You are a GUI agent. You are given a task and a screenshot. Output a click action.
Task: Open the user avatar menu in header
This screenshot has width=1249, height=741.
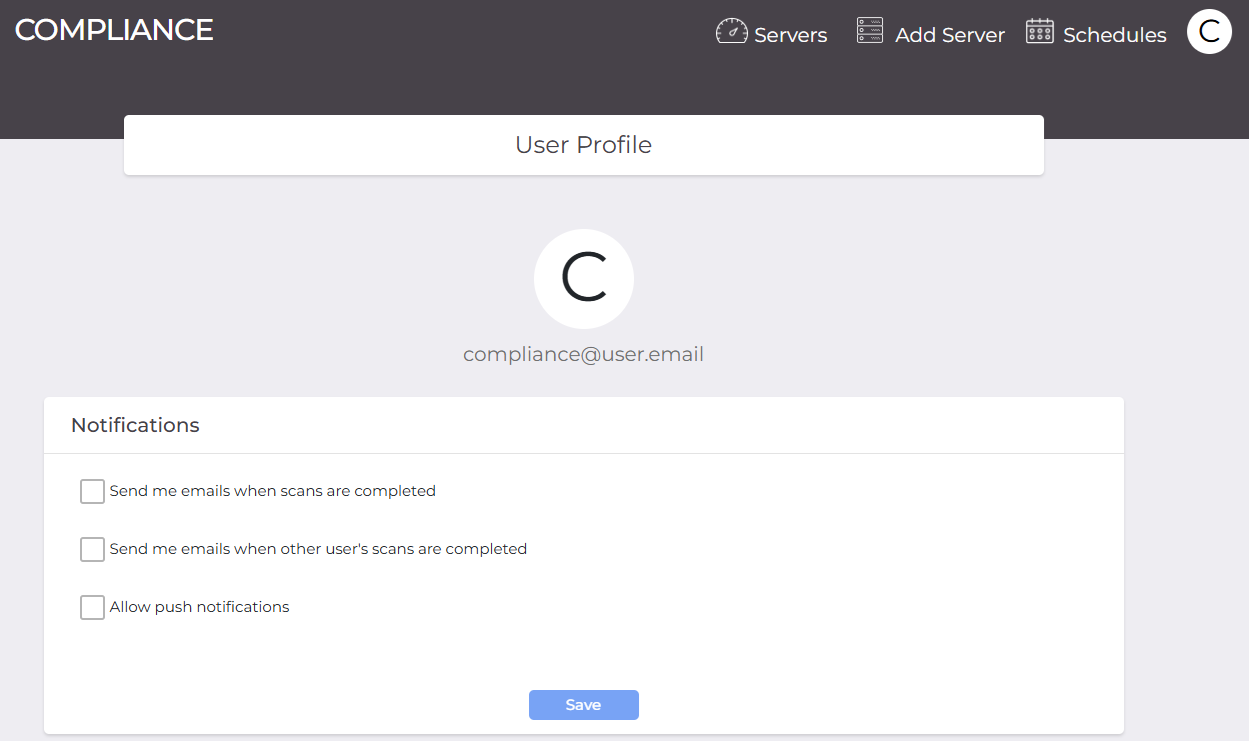pyautogui.click(x=1209, y=31)
